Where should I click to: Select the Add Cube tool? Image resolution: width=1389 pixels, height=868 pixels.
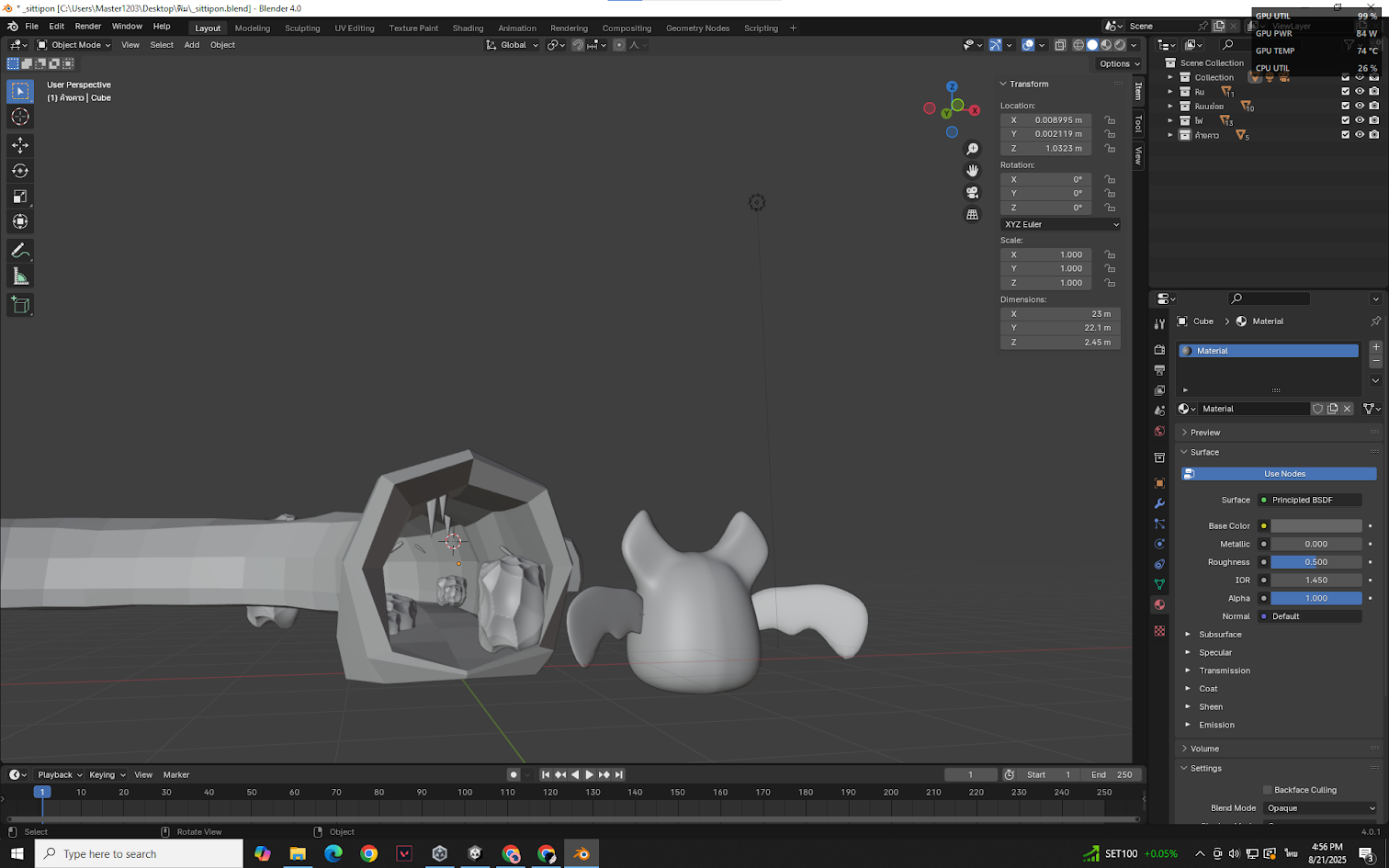coord(20,305)
